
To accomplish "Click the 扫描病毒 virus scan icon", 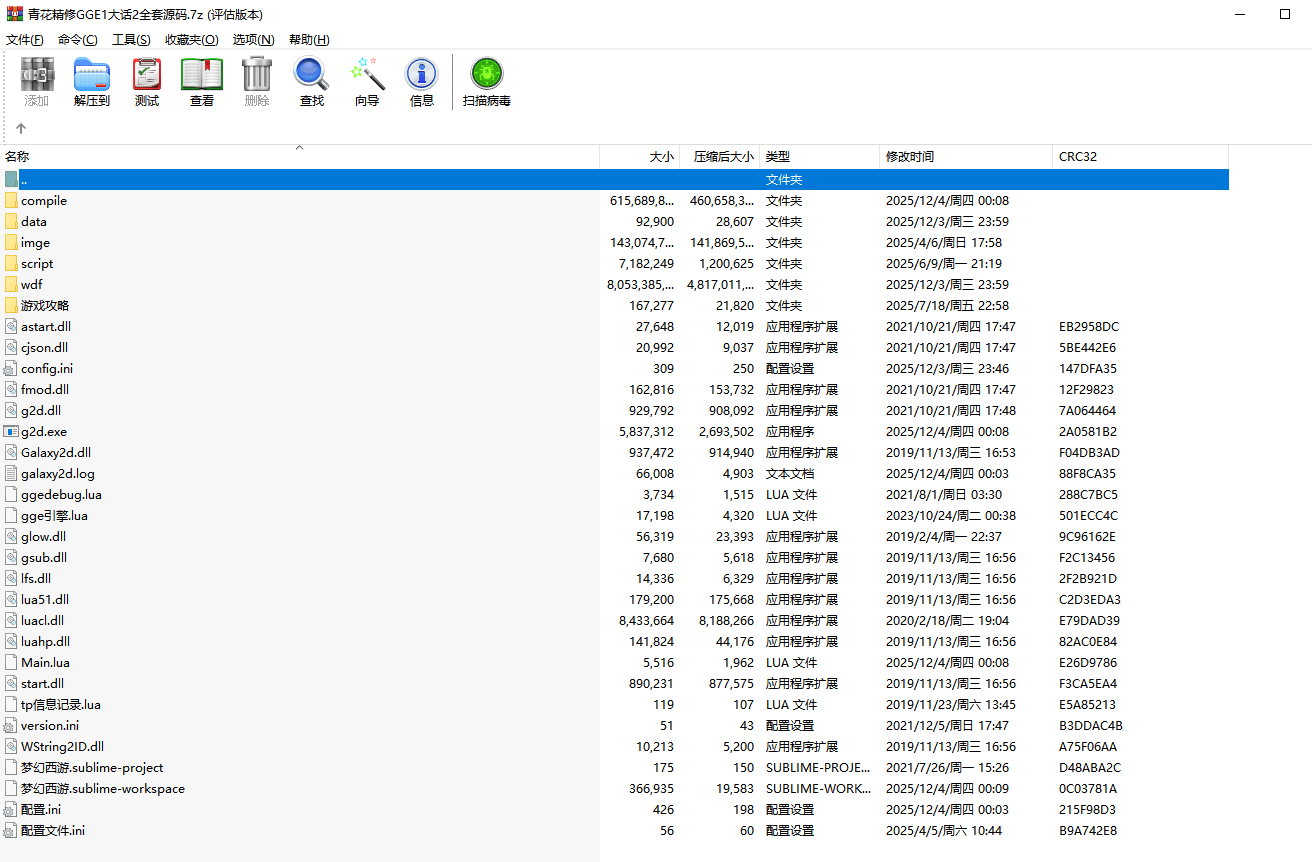I will (x=487, y=81).
